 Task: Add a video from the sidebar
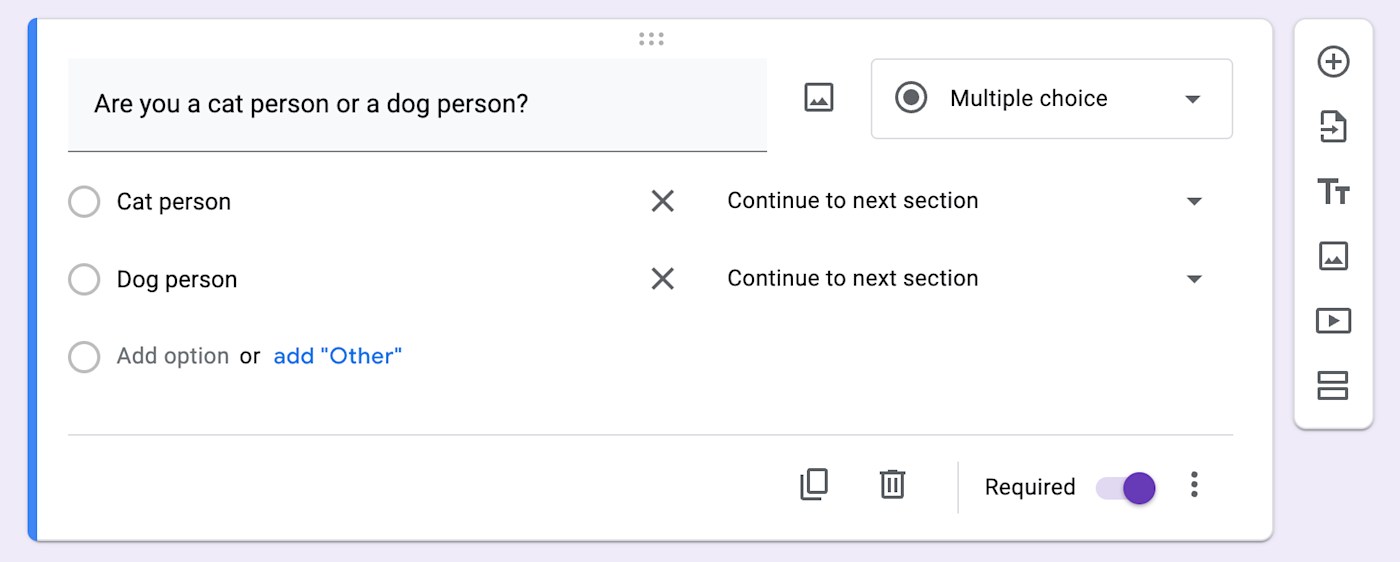(1333, 320)
